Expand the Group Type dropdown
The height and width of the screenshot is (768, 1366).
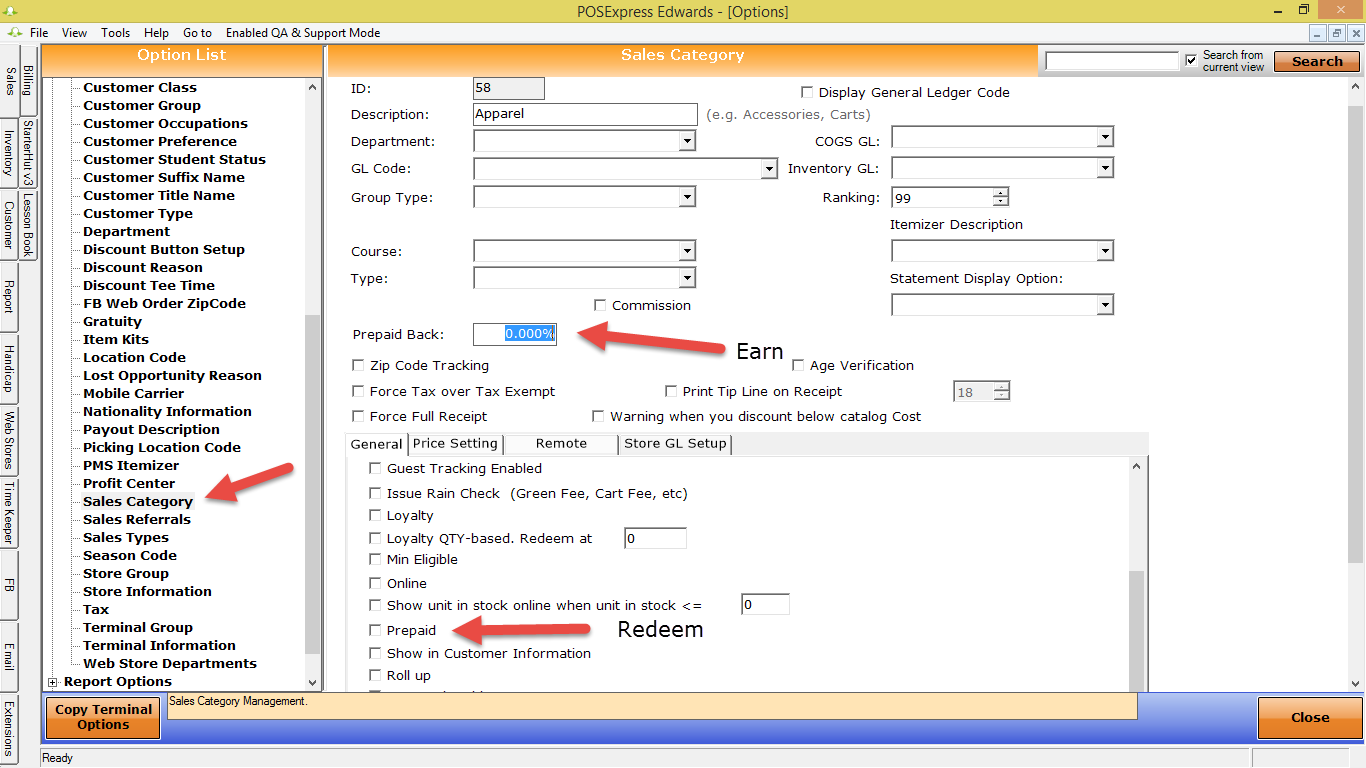coord(687,197)
